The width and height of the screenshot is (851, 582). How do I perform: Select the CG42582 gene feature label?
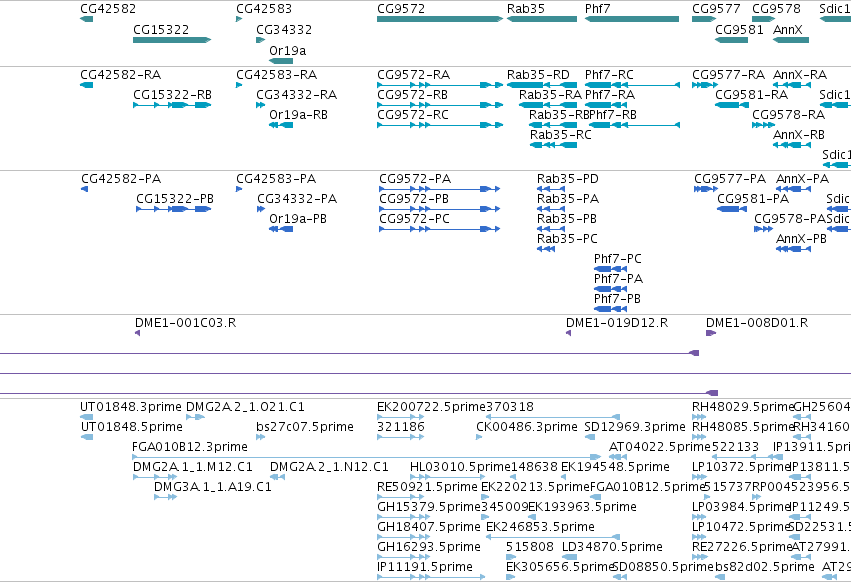click(108, 9)
